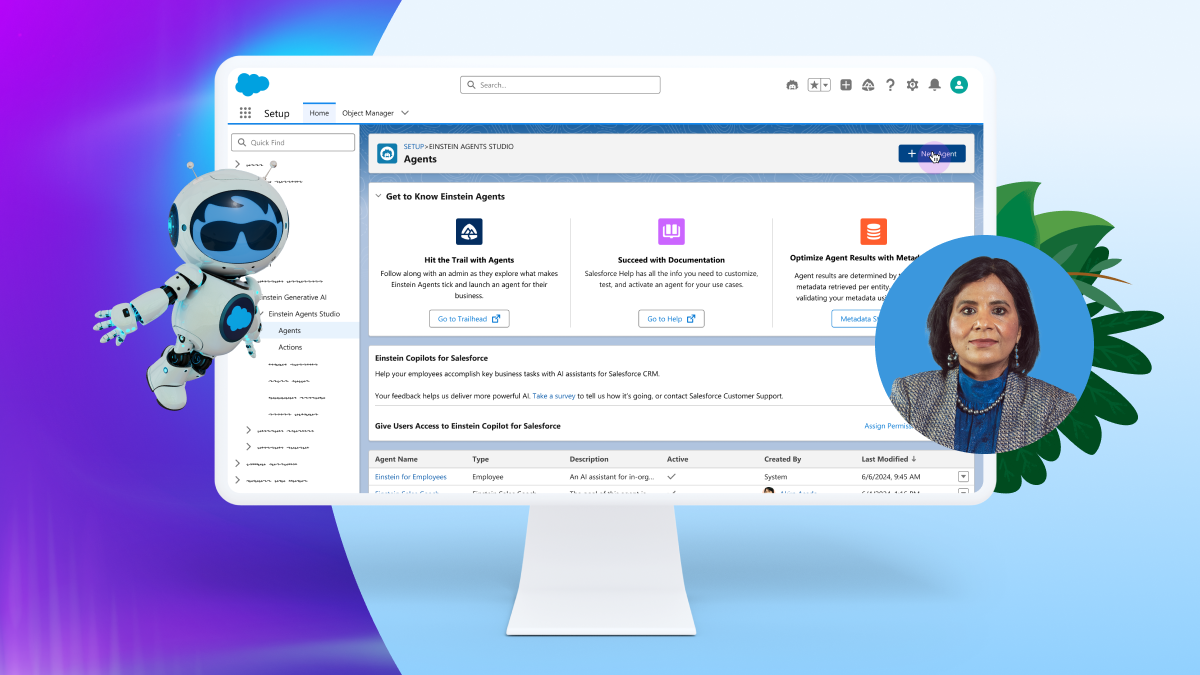The height and width of the screenshot is (675, 1200).
Task: Click the Einstein Agents Studio header icon
Action: 386,153
